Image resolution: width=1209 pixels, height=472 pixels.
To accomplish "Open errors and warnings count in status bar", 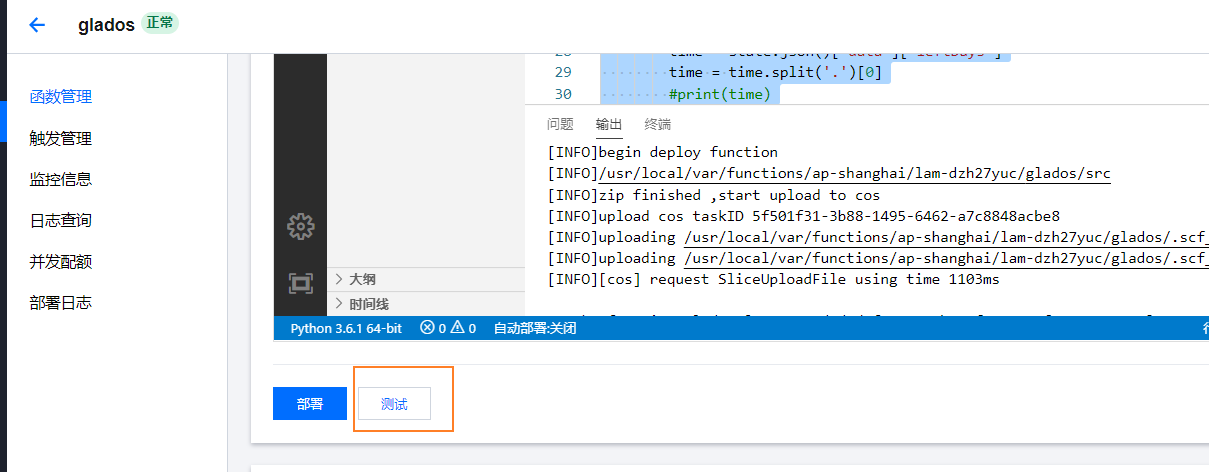I will click(448, 328).
